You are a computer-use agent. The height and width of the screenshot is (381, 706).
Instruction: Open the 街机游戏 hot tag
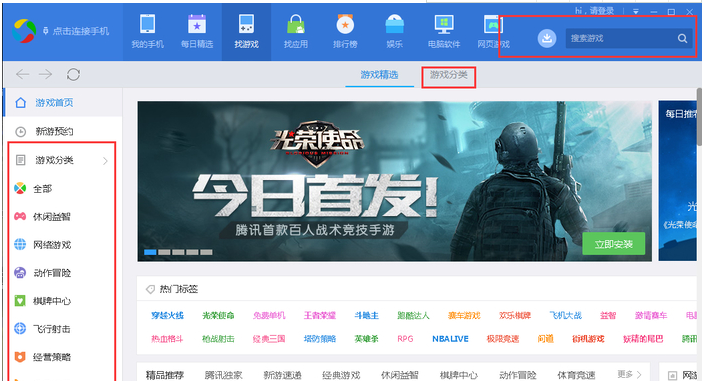588,339
